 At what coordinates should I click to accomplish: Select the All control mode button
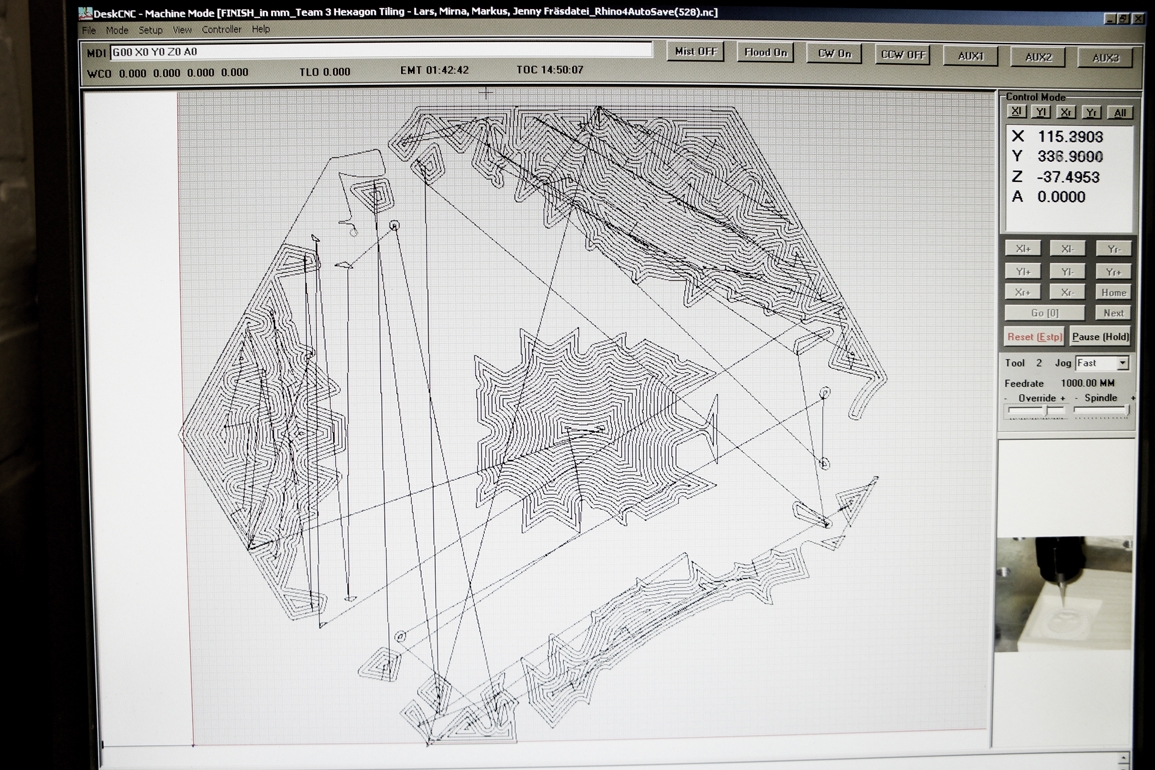(1120, 113)
